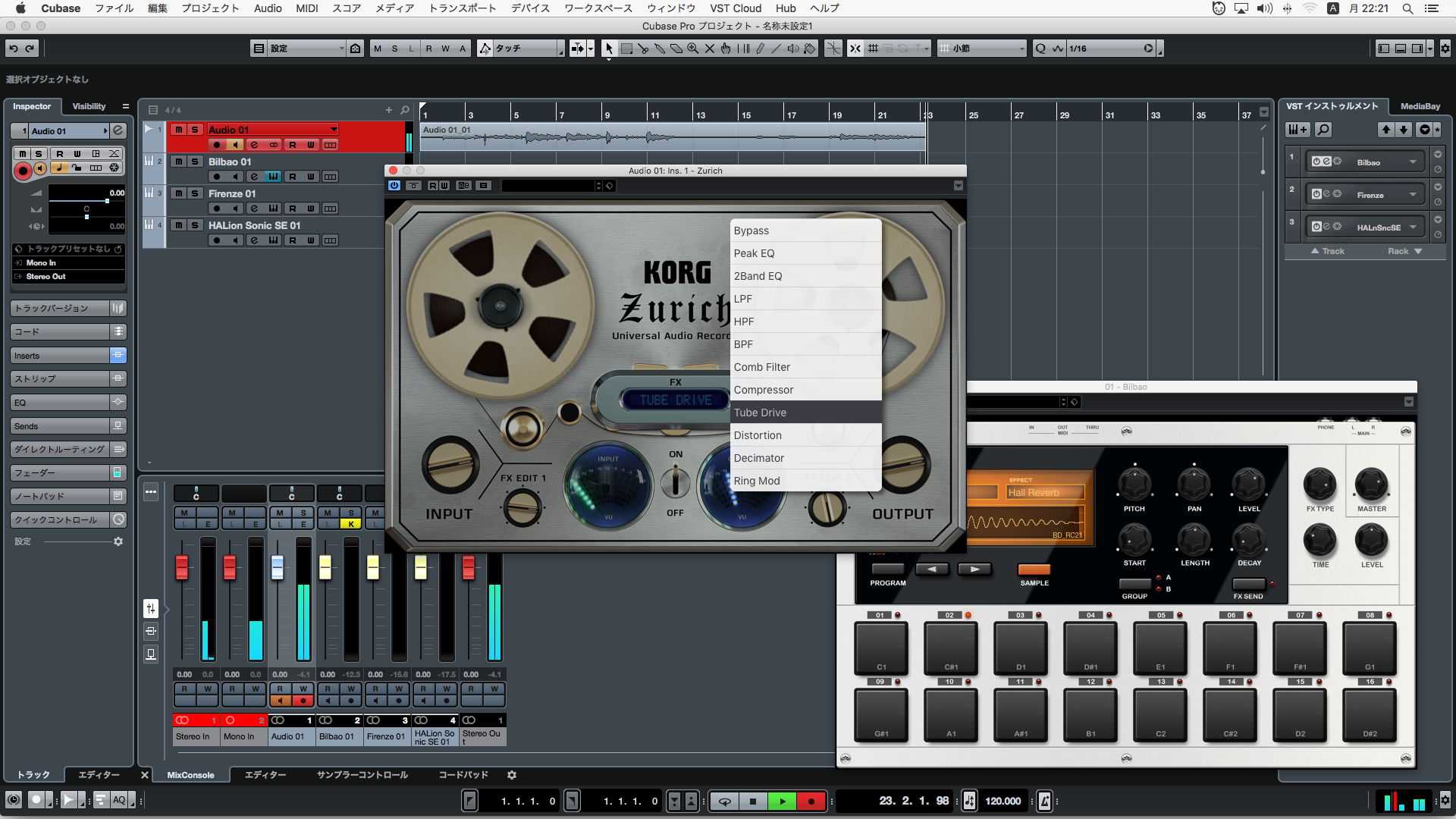The image size is (1456, 819).
Task: Open the Audio menu in menu bar
Action: 268,8
